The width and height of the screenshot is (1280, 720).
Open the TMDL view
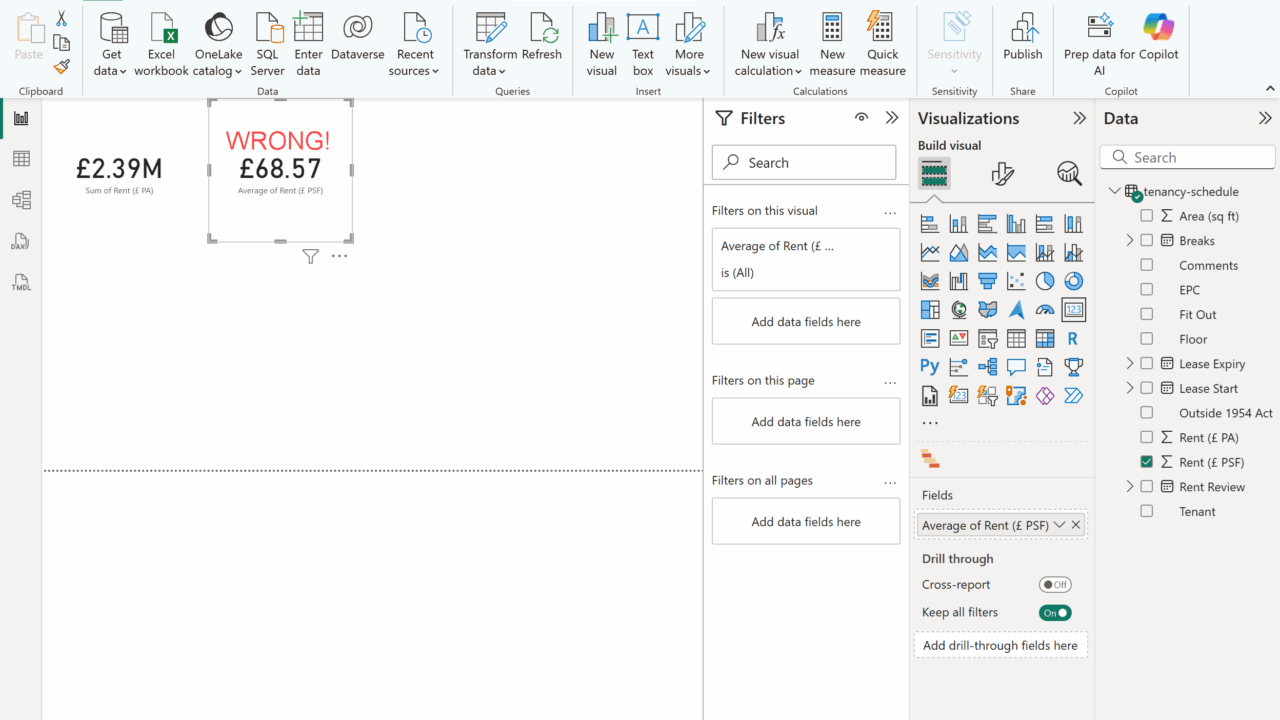[x=21, y=283]
